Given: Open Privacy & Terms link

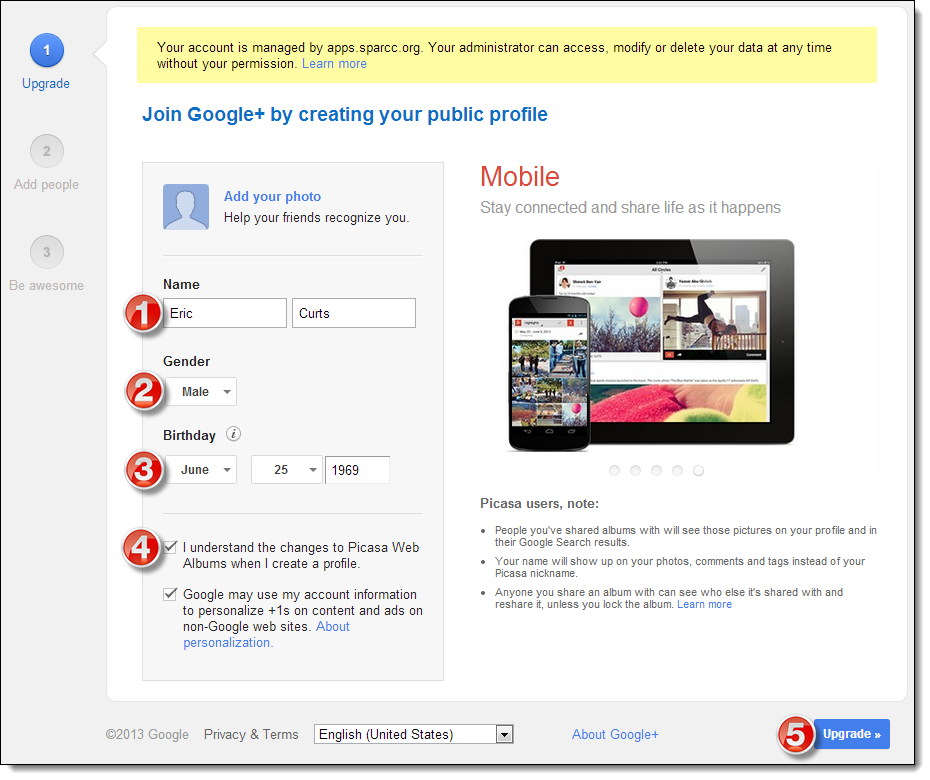Looking at the screenshot, I should coord(251,734).
